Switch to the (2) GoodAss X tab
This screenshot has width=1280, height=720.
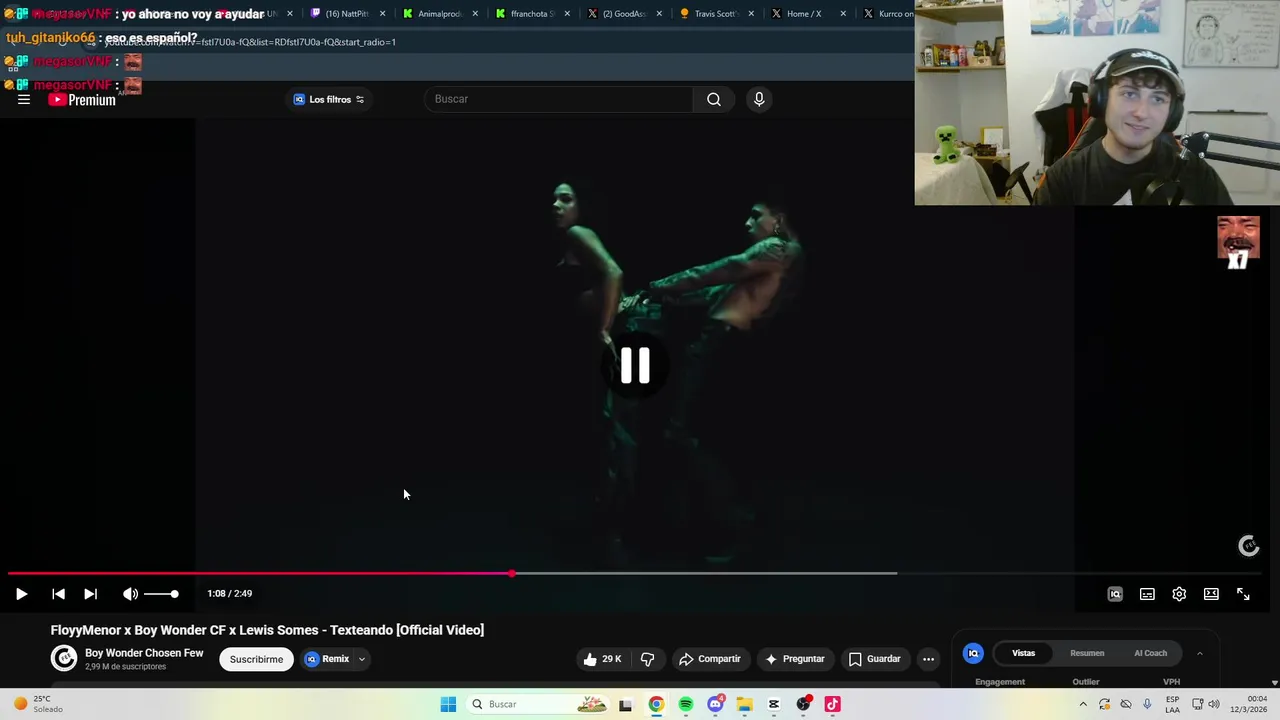tap(624, 14)
